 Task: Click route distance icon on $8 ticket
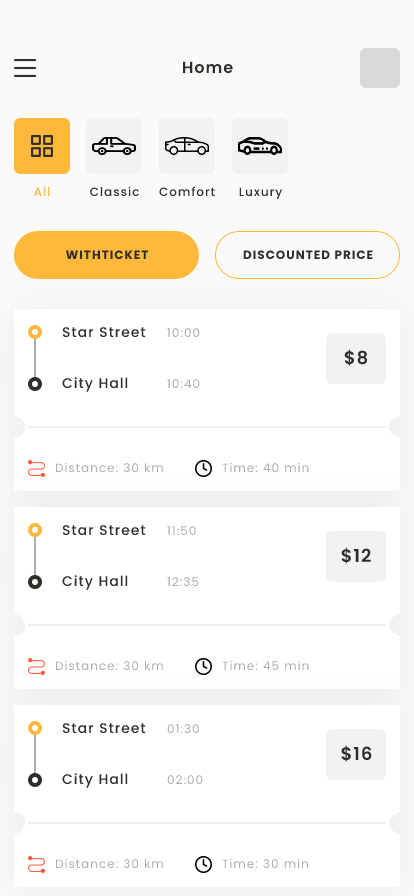point(37,468)
